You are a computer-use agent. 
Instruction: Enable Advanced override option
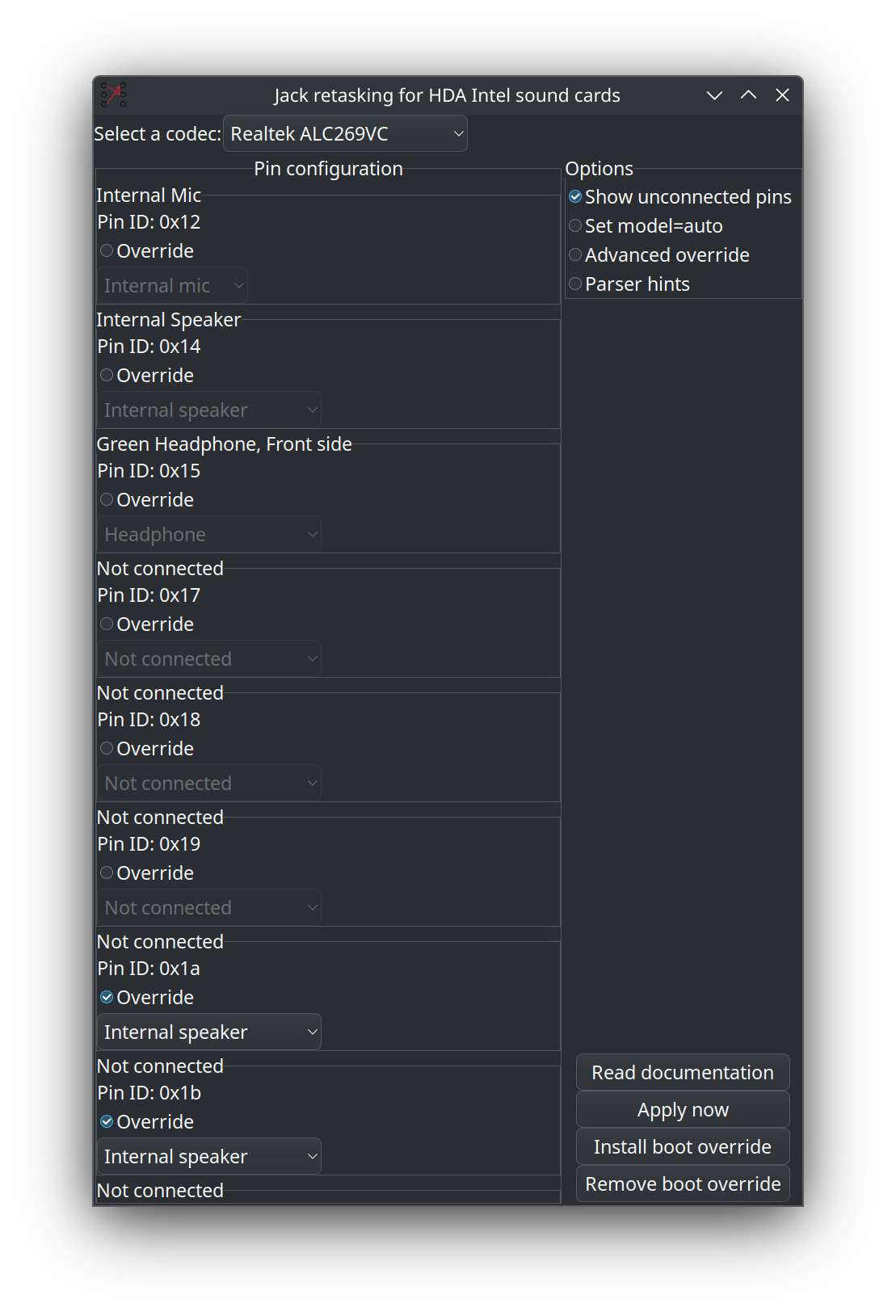[x=575, y=254]
